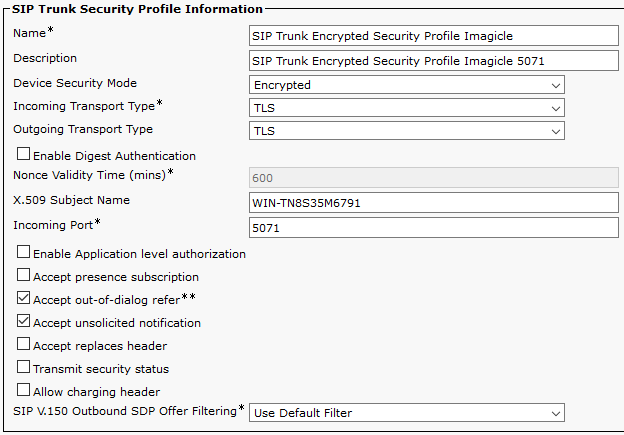Image resolution: width=624 pixels, height=435 pixels.
Task: Check Allow charging header option
Action: click(24, 391)
